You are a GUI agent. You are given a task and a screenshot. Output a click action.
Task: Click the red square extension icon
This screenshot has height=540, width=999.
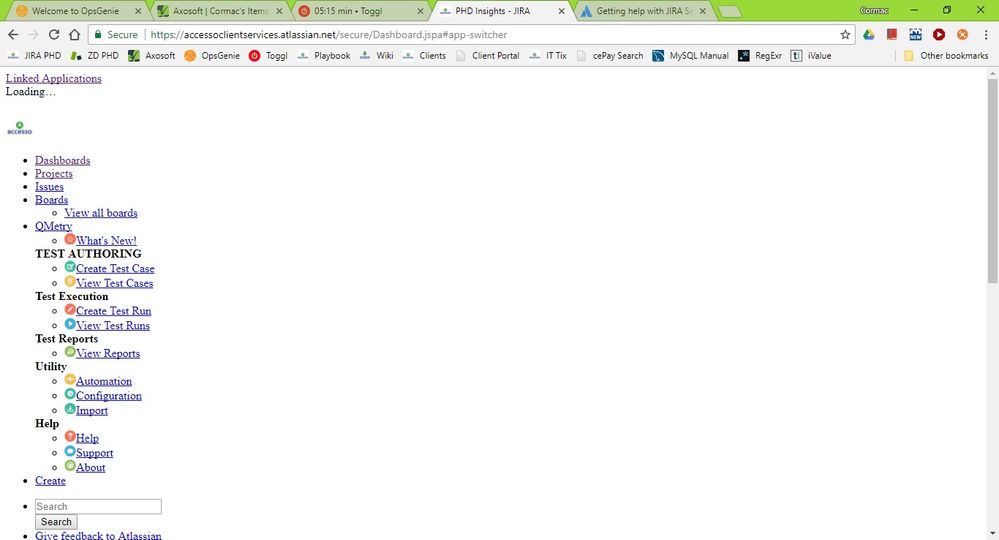[892, 34]
